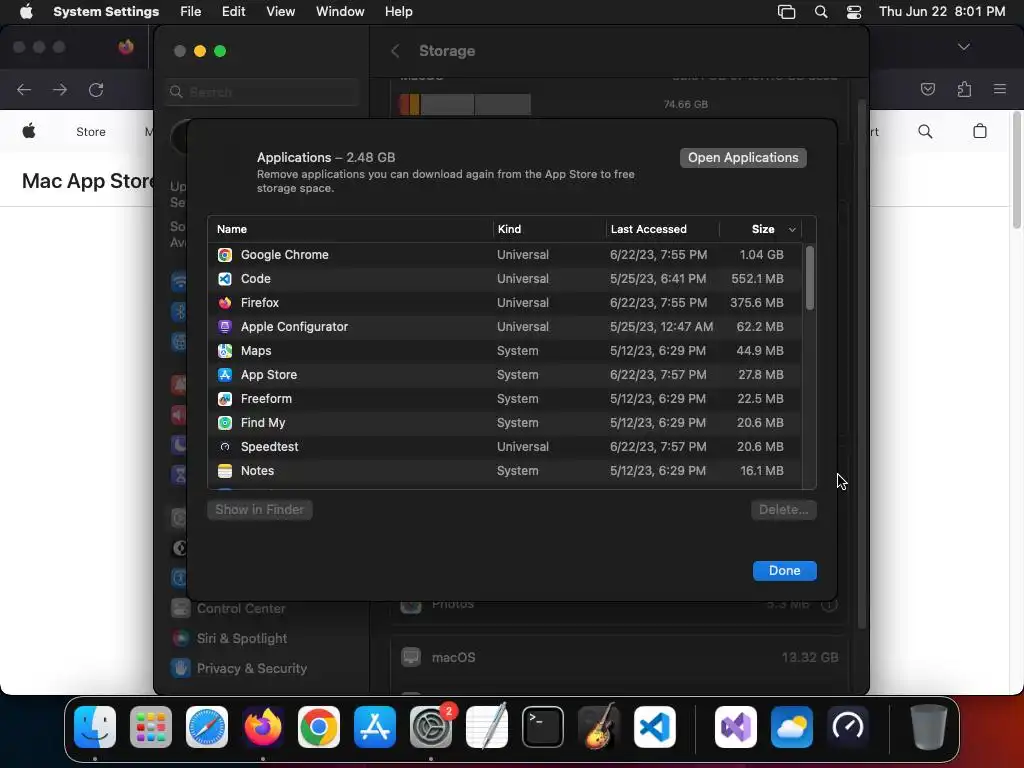The height and width of the screenshot is (768, 1024).
Task: Click the Google Chrome 1.04 GB size cell
Action: pos(761,255)
